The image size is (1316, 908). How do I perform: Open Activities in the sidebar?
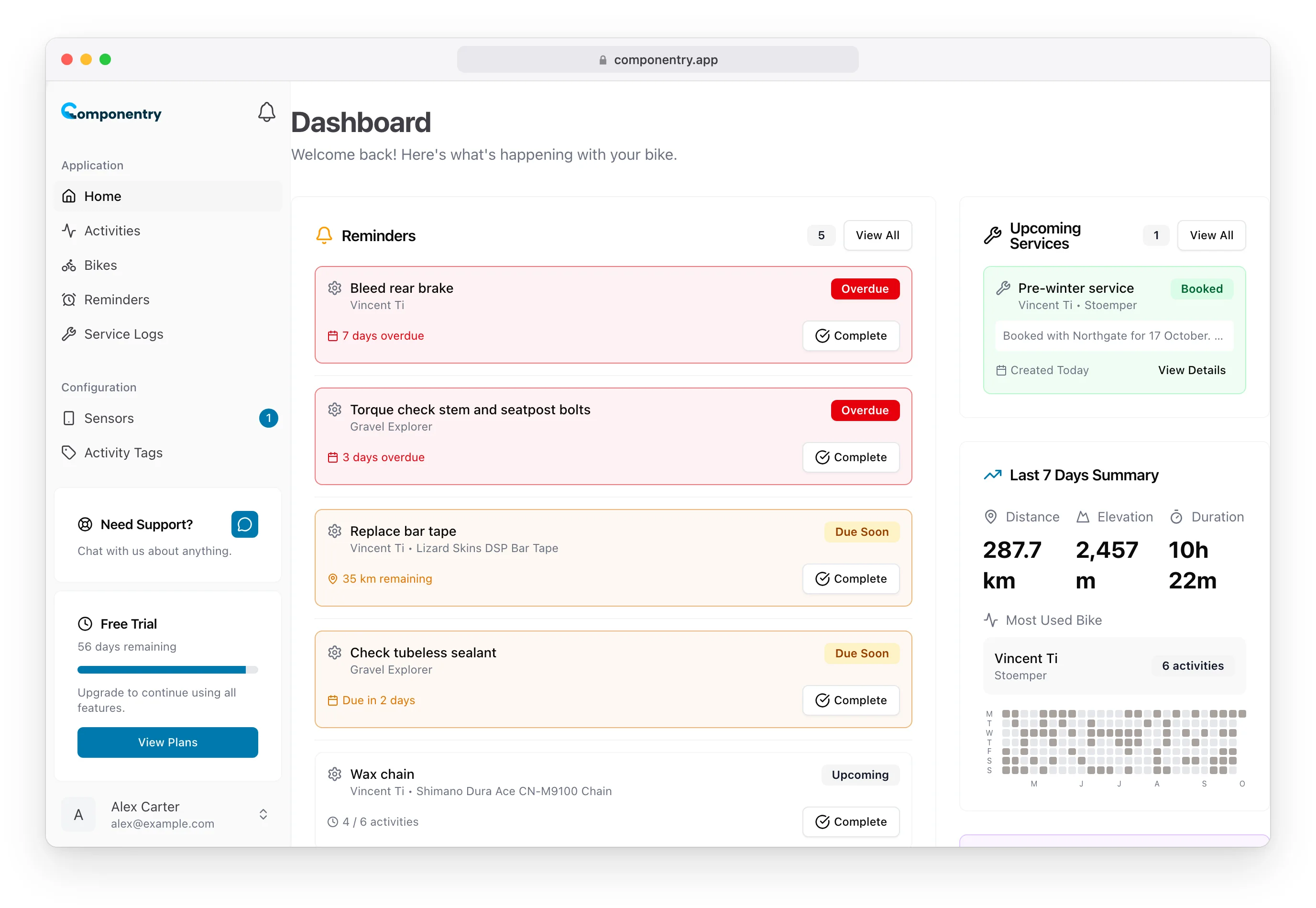point(168,231)
